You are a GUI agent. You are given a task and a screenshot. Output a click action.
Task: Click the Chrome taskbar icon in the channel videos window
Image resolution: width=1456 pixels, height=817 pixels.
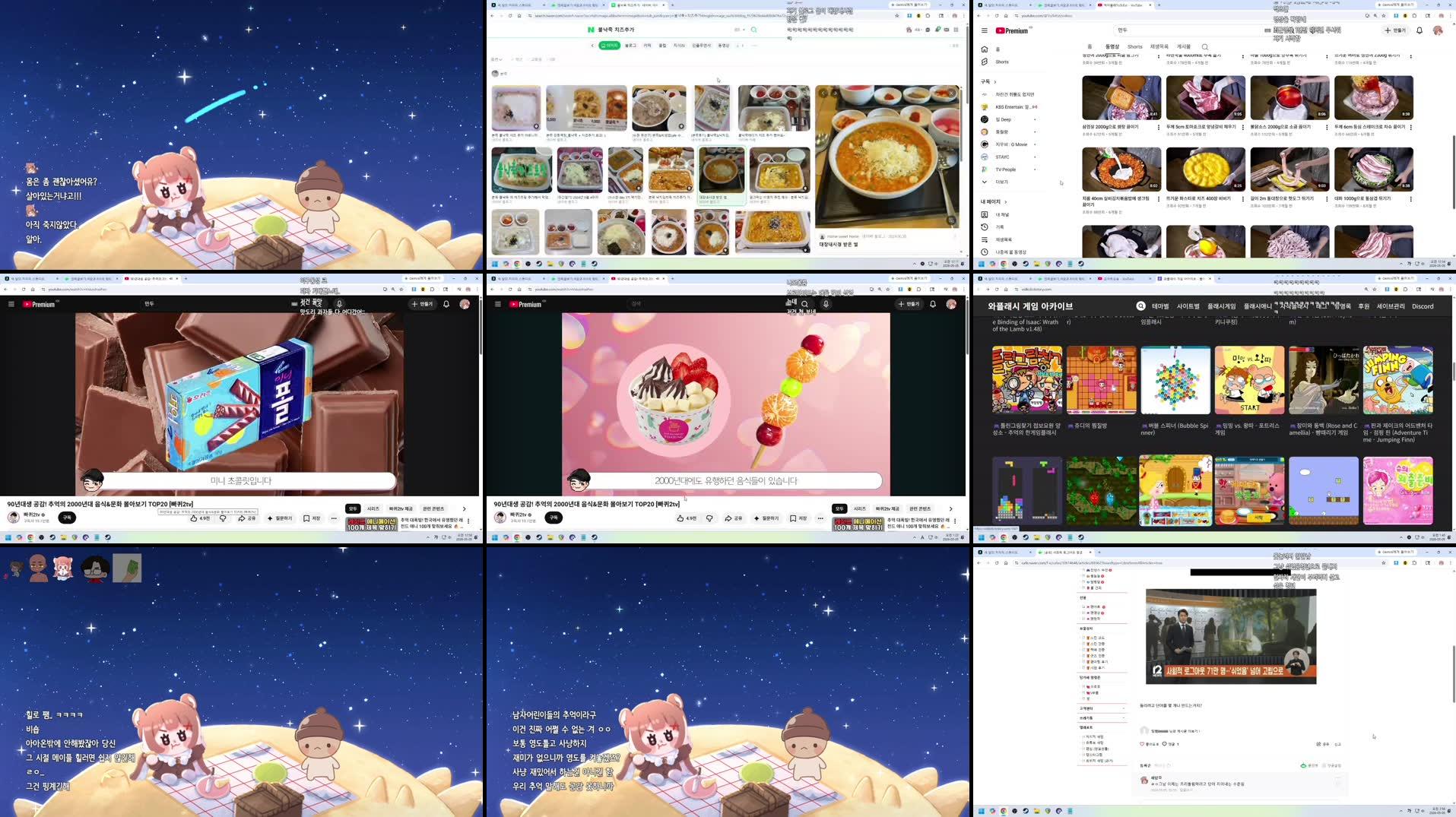pos(1004,264)
